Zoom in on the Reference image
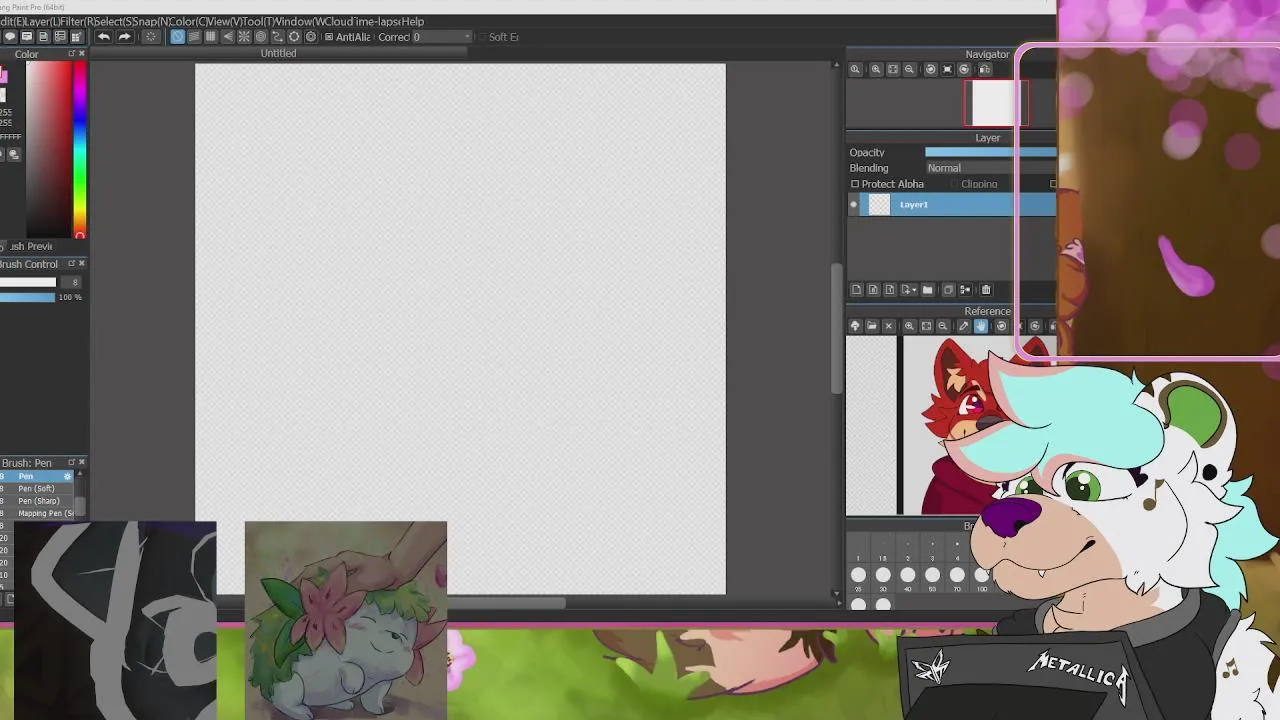The height and width of the screenshot is (720, 1280). coord(909,326)
